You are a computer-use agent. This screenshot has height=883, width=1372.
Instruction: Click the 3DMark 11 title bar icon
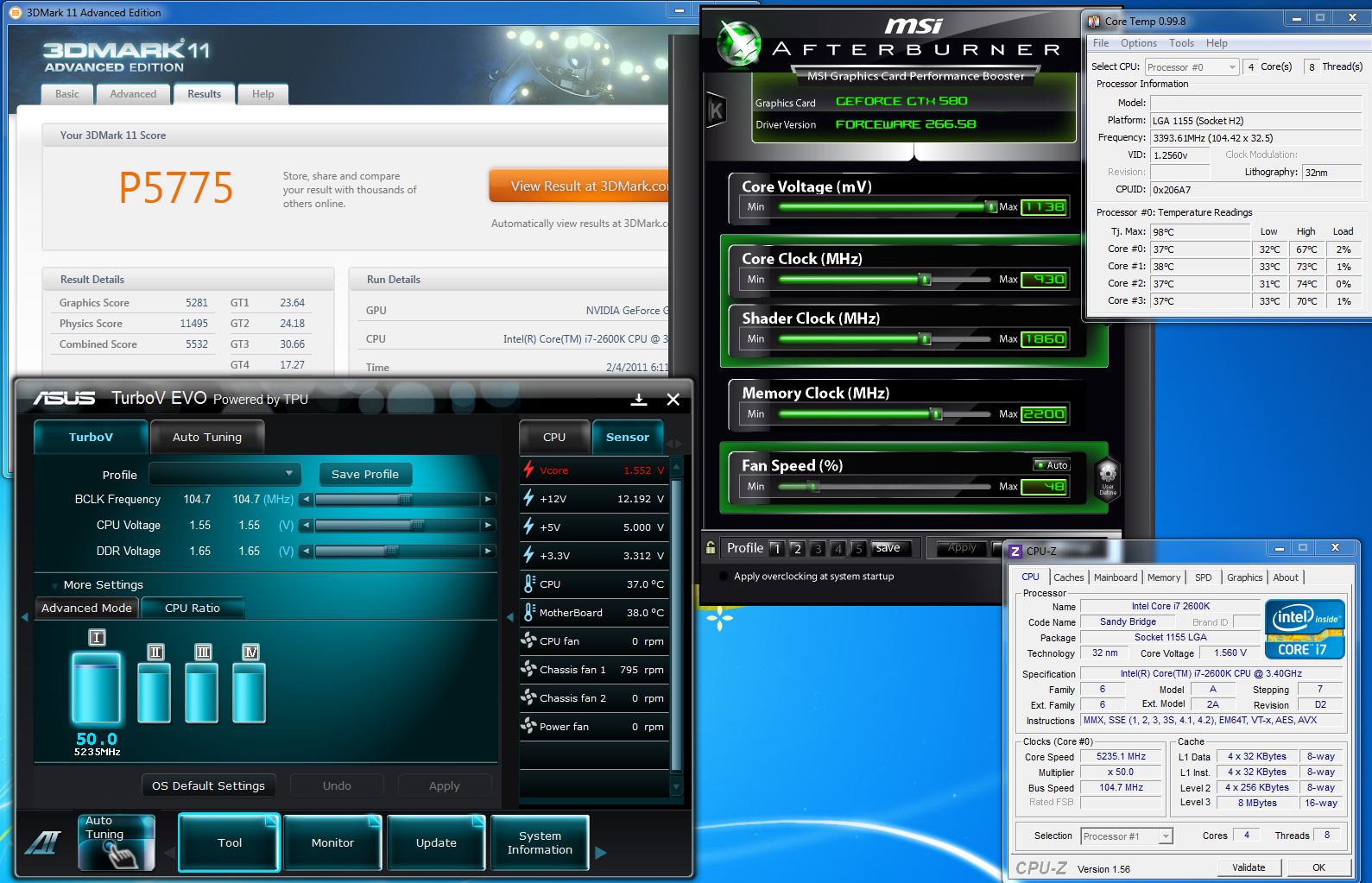(15, 12)
